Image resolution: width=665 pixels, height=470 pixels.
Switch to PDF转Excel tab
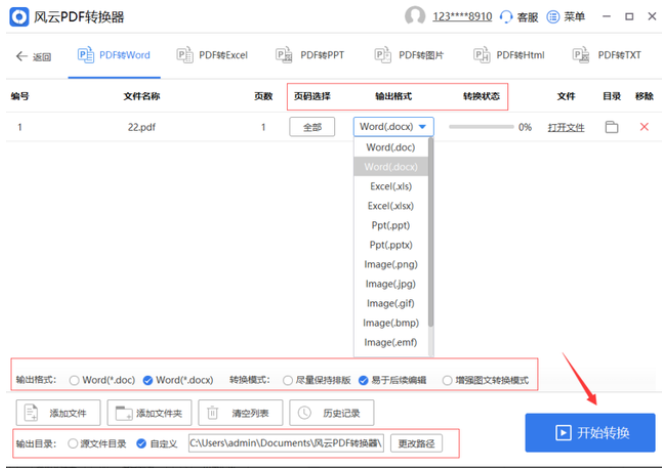coord(212,55)
